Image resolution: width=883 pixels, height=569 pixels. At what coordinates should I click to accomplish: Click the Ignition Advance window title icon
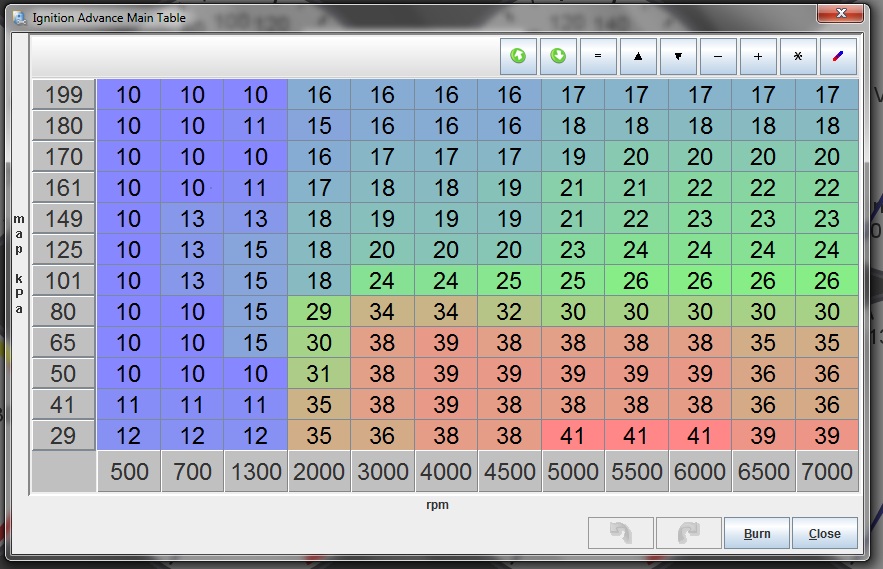(20, 18)
